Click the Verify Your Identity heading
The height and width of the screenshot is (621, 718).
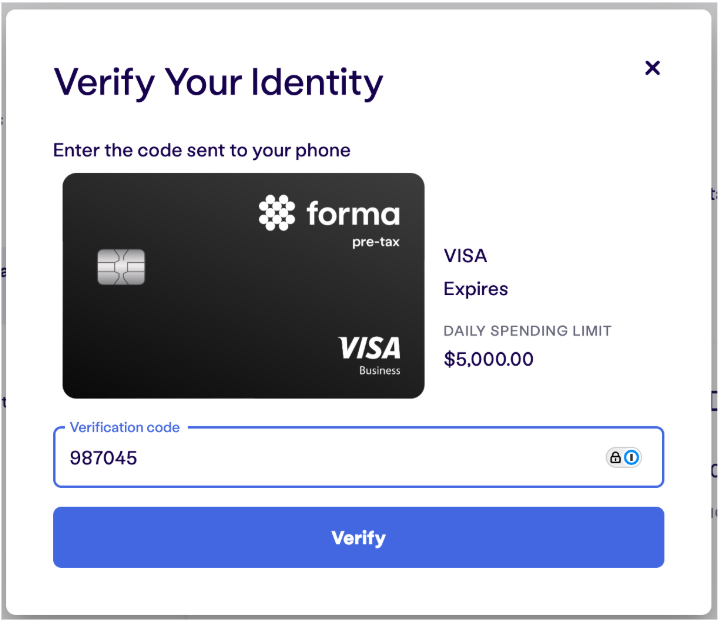click(x=218, y=82)
